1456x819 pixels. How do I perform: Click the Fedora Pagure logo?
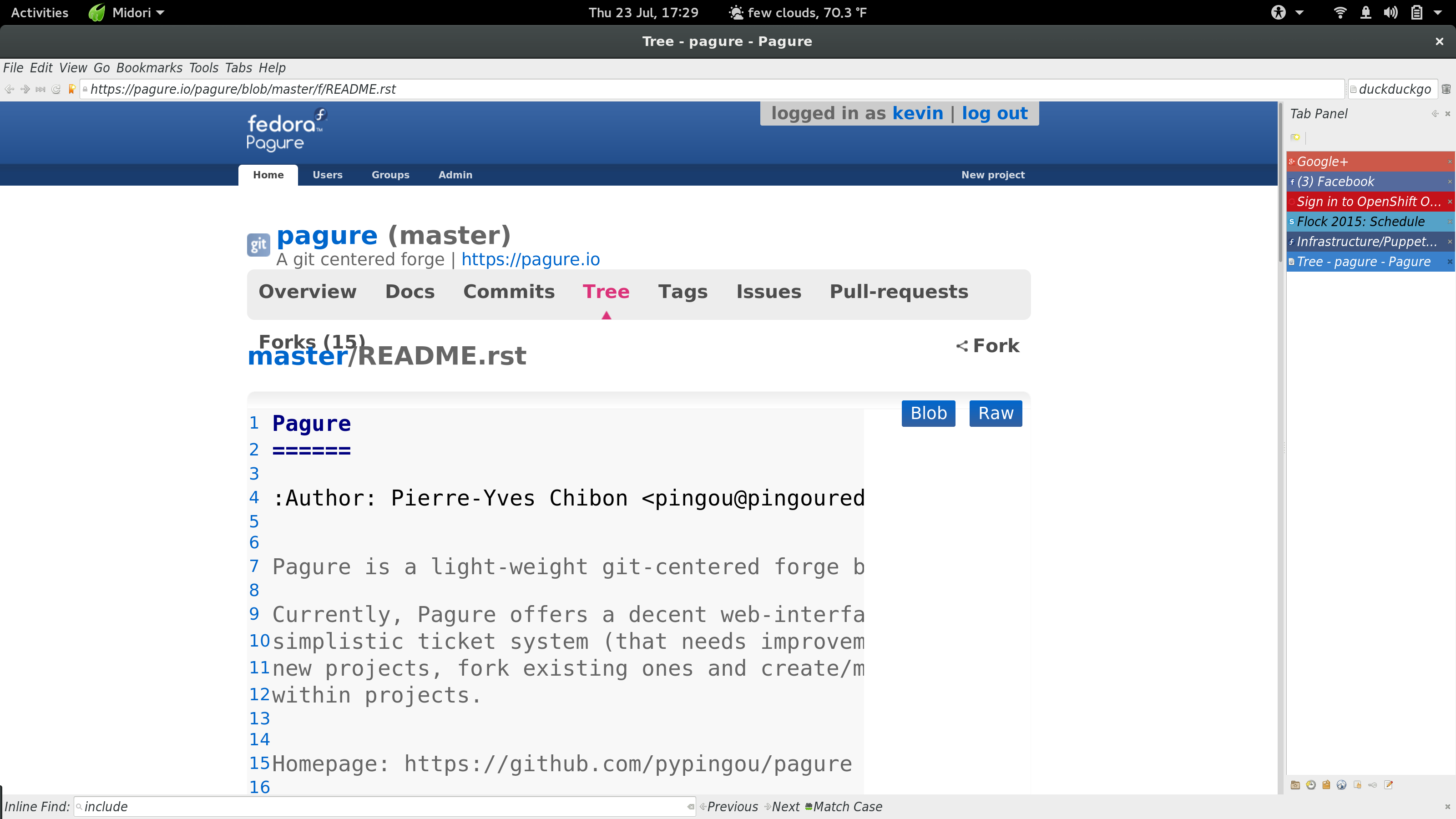(x=287, y=129)
